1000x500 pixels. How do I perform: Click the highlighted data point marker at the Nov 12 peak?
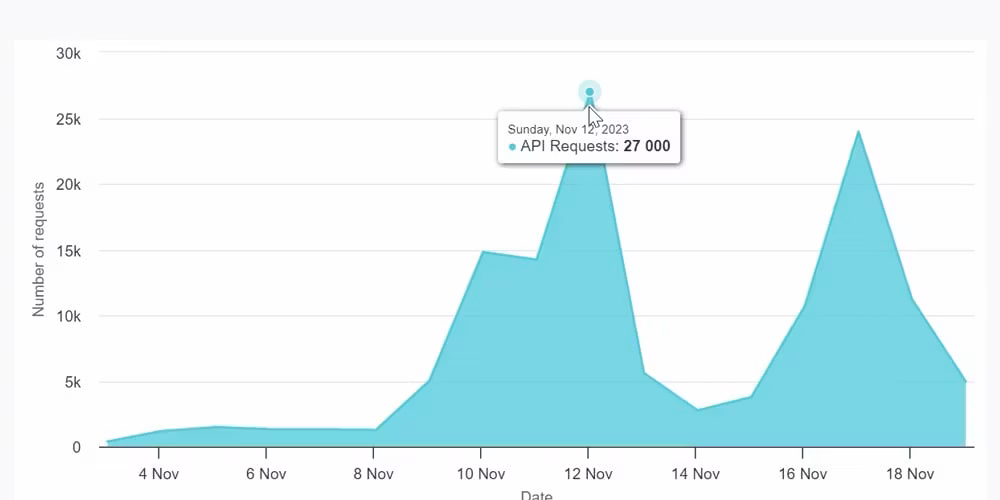tap(589, 92)
